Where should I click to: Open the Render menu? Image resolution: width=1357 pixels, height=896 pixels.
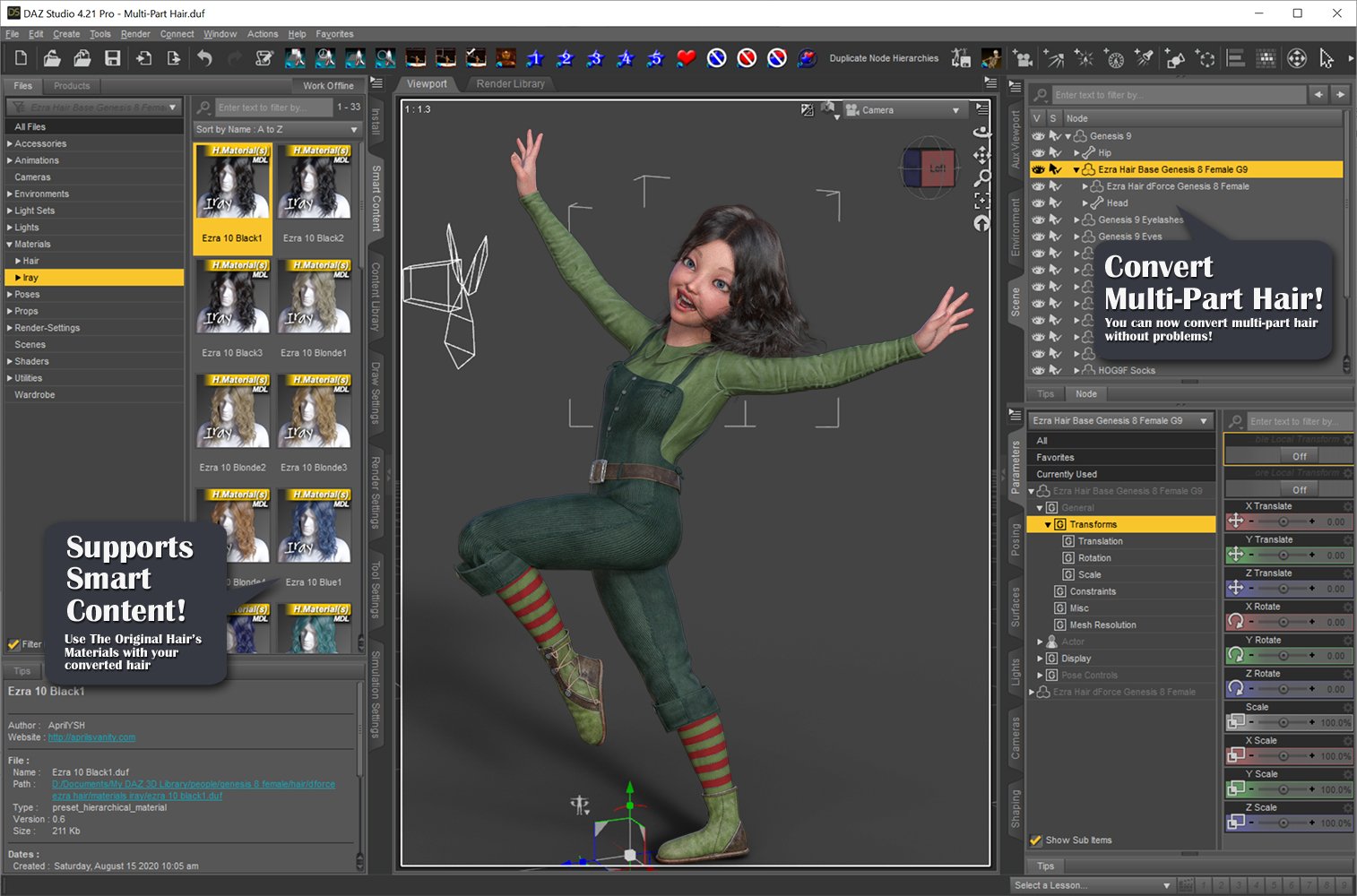[x=135, y=34]
